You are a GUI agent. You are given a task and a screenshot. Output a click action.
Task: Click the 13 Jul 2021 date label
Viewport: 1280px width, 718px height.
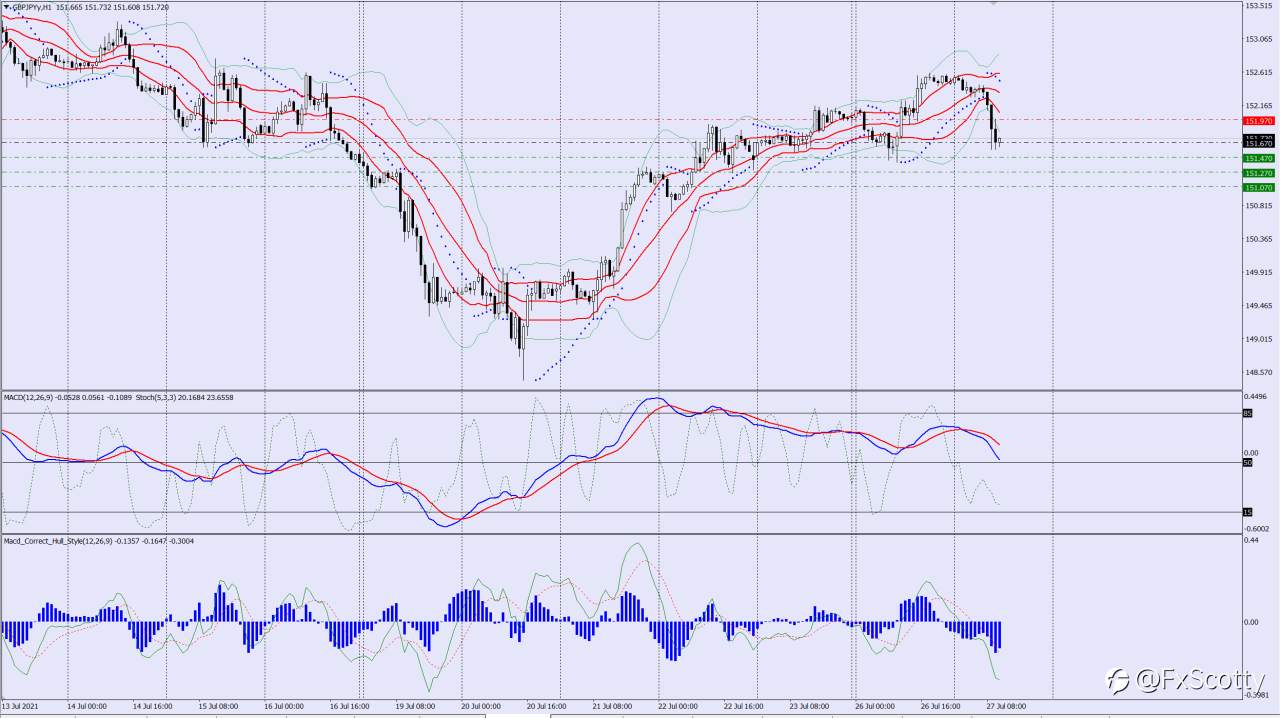pos(19,705)
